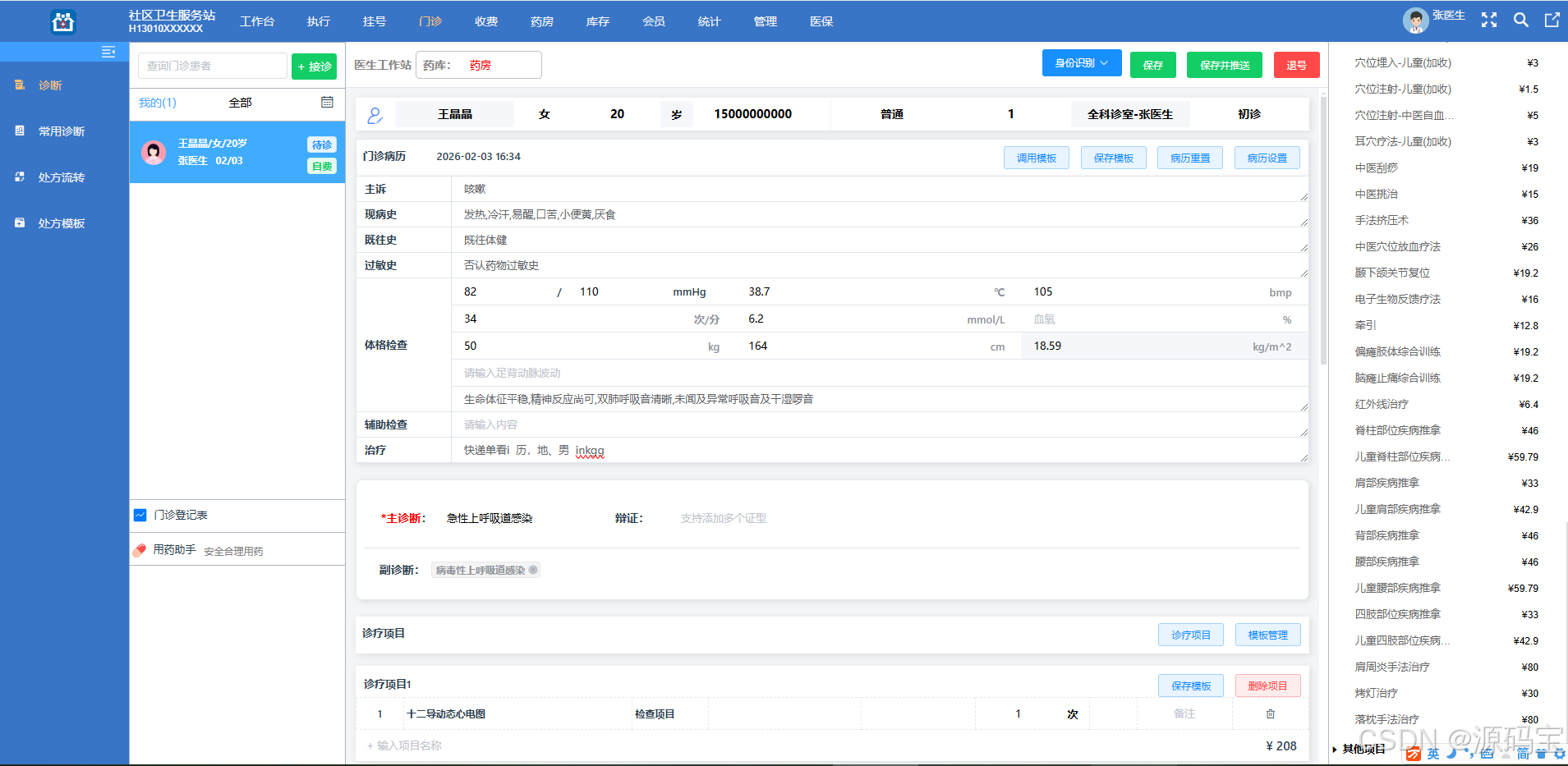This screenshot has width=1568, height=766.
Task: Remove 病毒性上呼吸道感染 secondary diagnosis tag
Action: (533, 570)
